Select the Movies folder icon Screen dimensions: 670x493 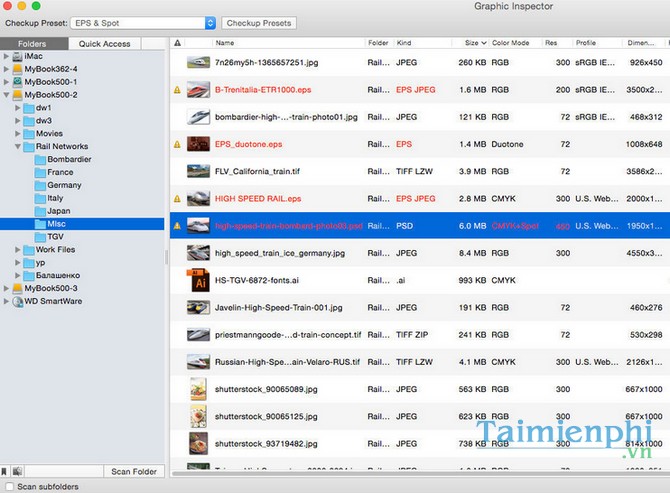tap(29, 134)
